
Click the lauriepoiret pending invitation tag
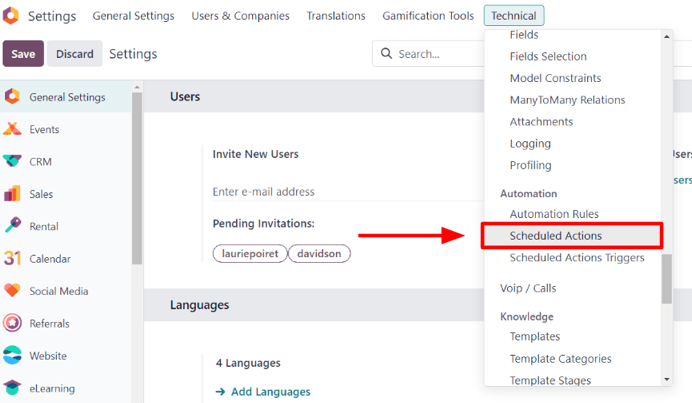[250, 254]
